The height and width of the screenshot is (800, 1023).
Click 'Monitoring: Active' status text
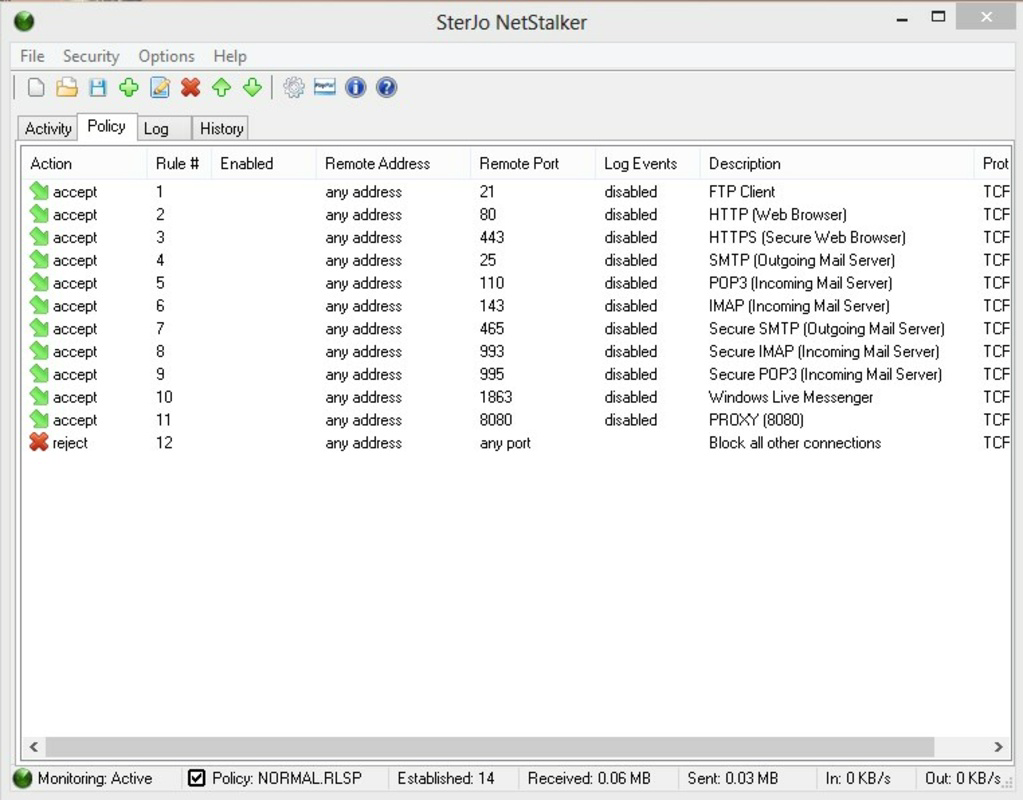coord(95,778)
